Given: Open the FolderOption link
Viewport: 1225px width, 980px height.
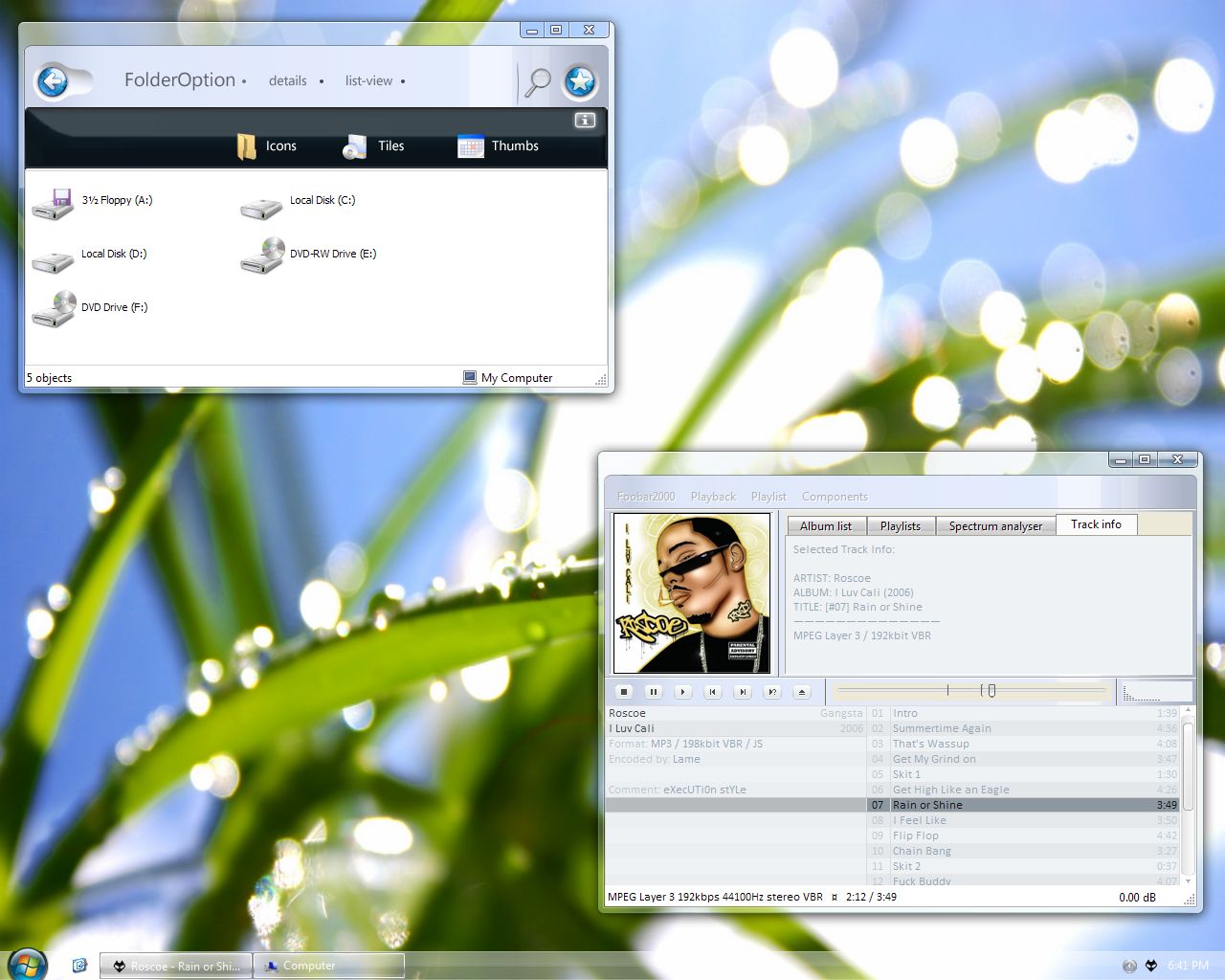Looking at the screenshot, I should (x=180, y=80).
